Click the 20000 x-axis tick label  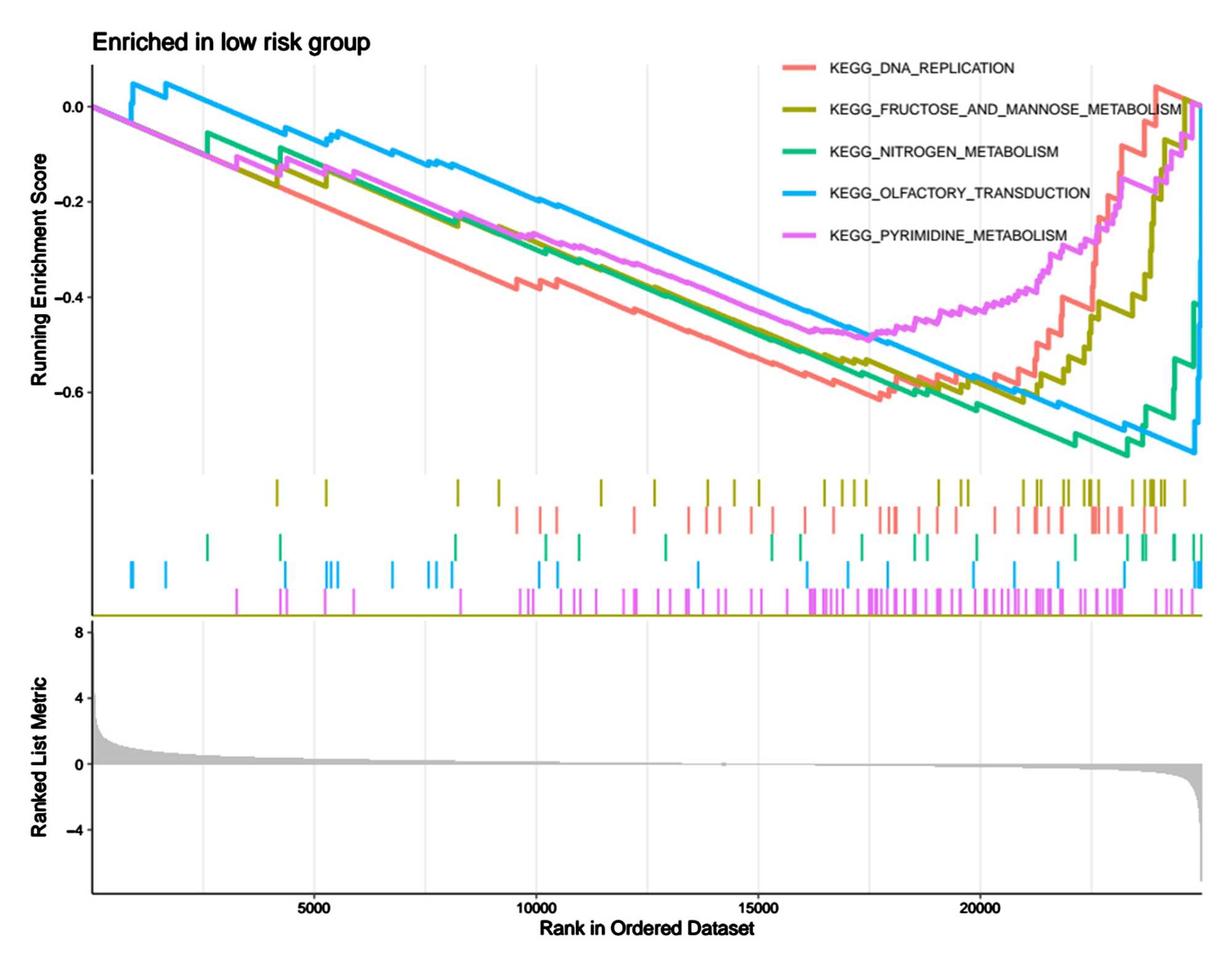[x=979, y=908]
